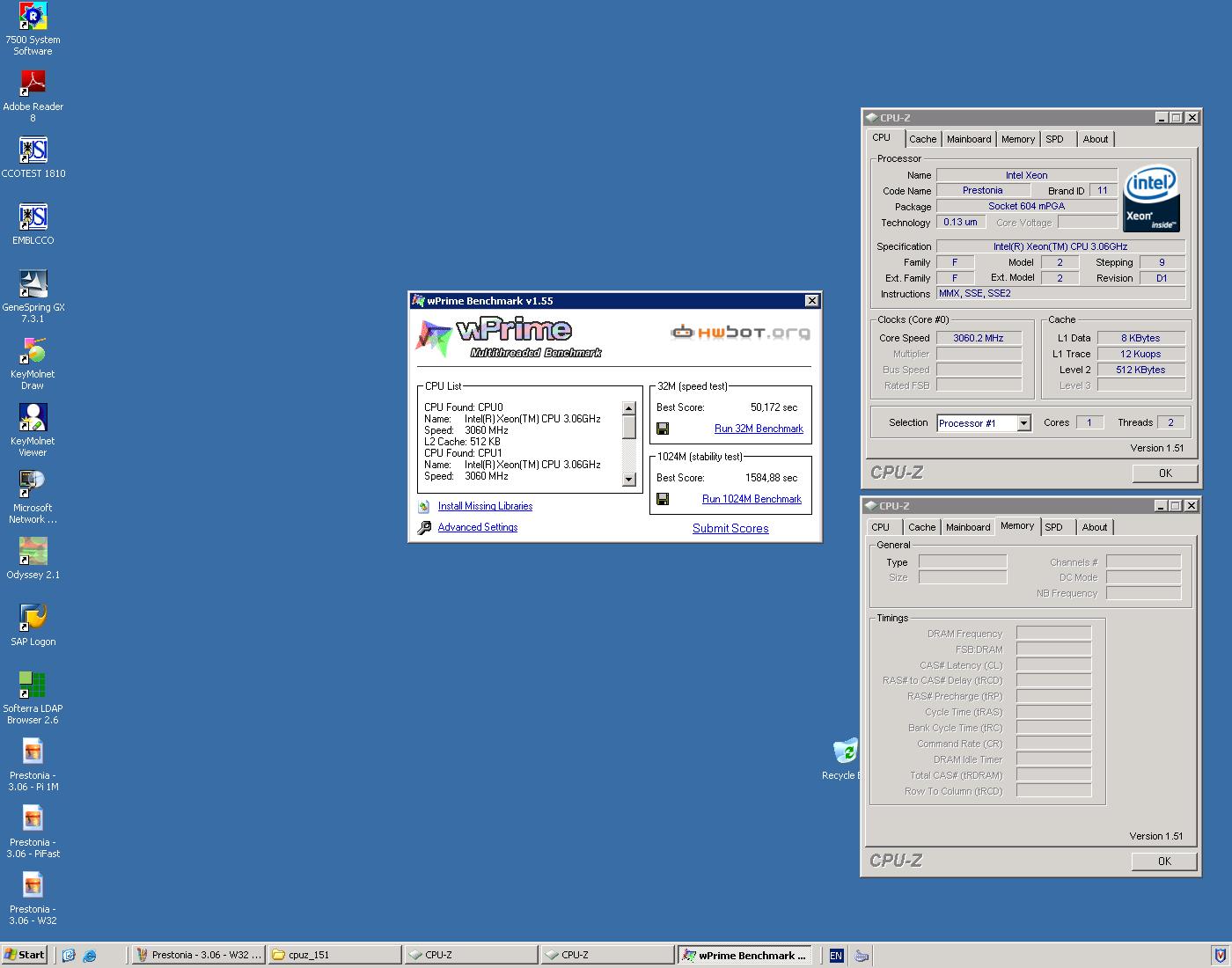The image size is (1232, 968).
Task: Select the Softerra LDAP Browser 2.6 icon
Action: (x=33, y=698)
